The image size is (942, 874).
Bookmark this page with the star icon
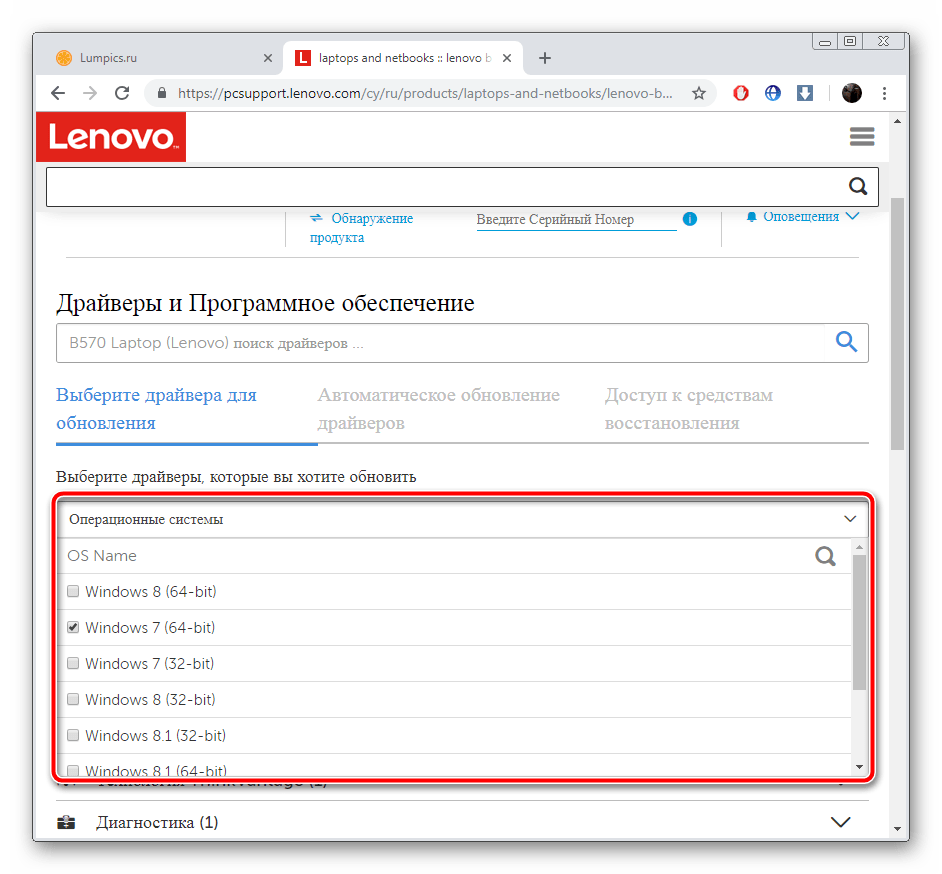699,93
